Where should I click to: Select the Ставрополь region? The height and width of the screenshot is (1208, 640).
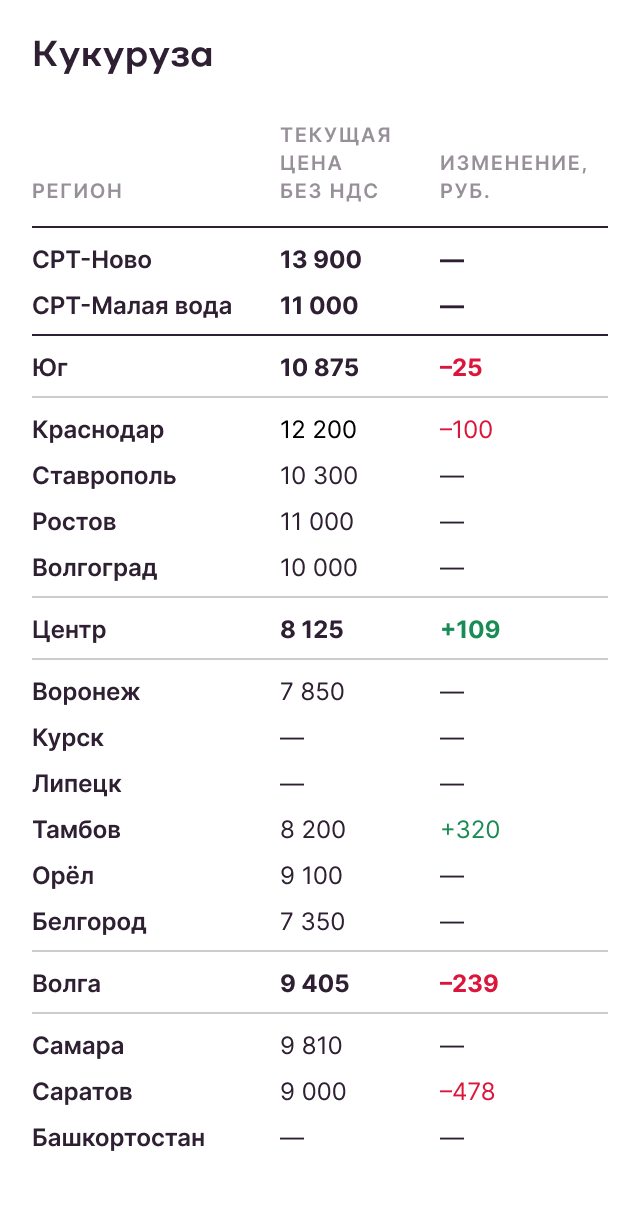[104, 476]
